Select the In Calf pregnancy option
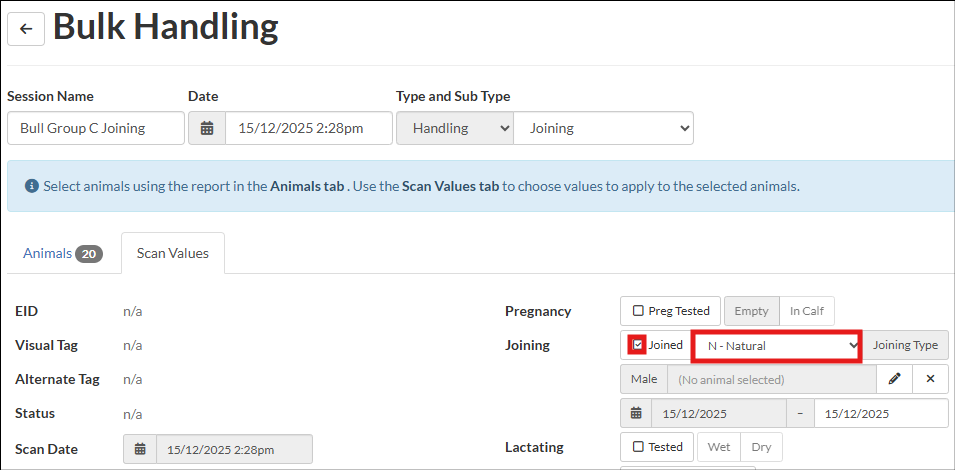Screen dimensions: 955x470 [806, 311]
